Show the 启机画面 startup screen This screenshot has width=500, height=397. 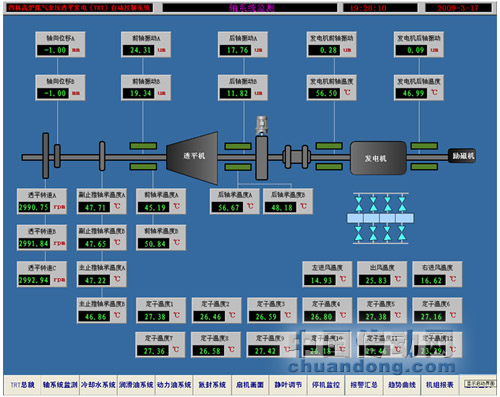(250, 385)
